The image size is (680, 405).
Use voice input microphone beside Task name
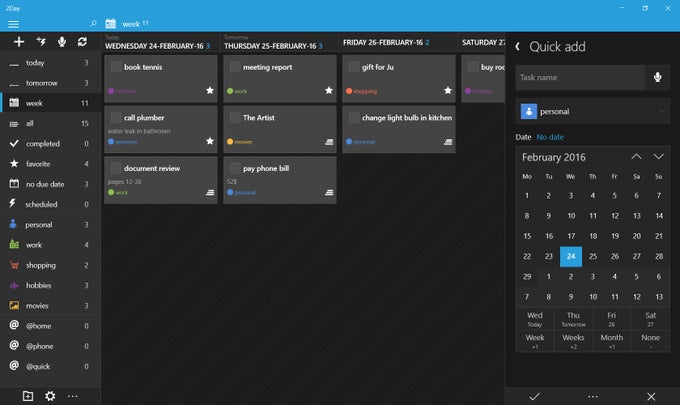click(x=658, y=77)
